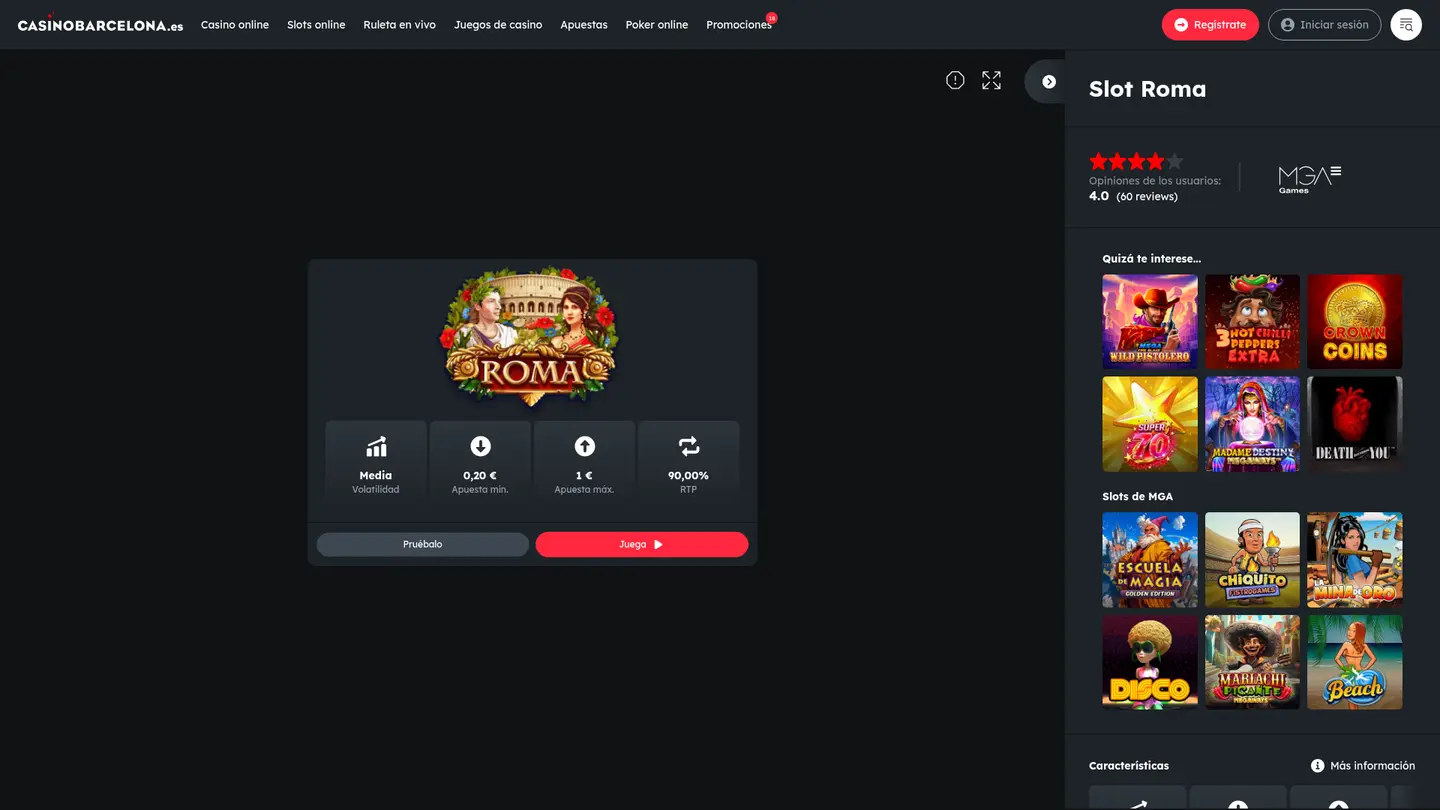Open Slots online menu
The width and height of the screenshot is (1440, 810).
(316, 25)
